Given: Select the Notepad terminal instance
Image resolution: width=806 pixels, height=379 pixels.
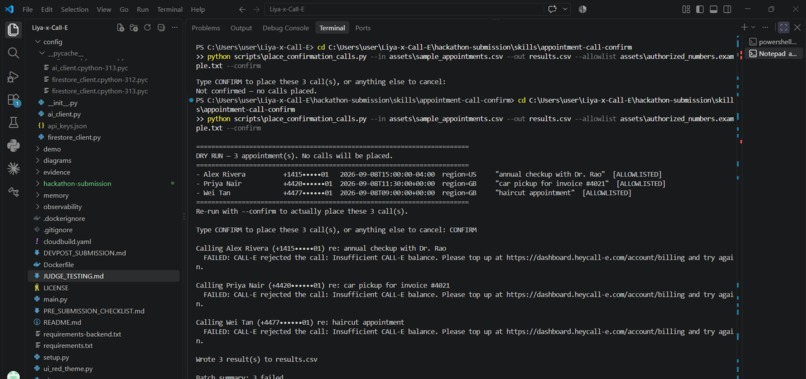Looking at the screenshot, I should click(773, 53).
